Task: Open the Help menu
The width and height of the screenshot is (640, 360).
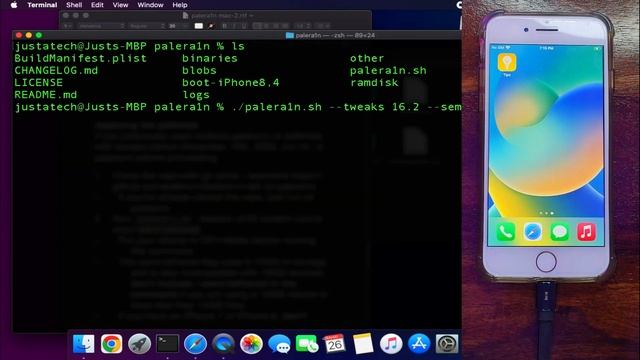Action: pos(180,5)
